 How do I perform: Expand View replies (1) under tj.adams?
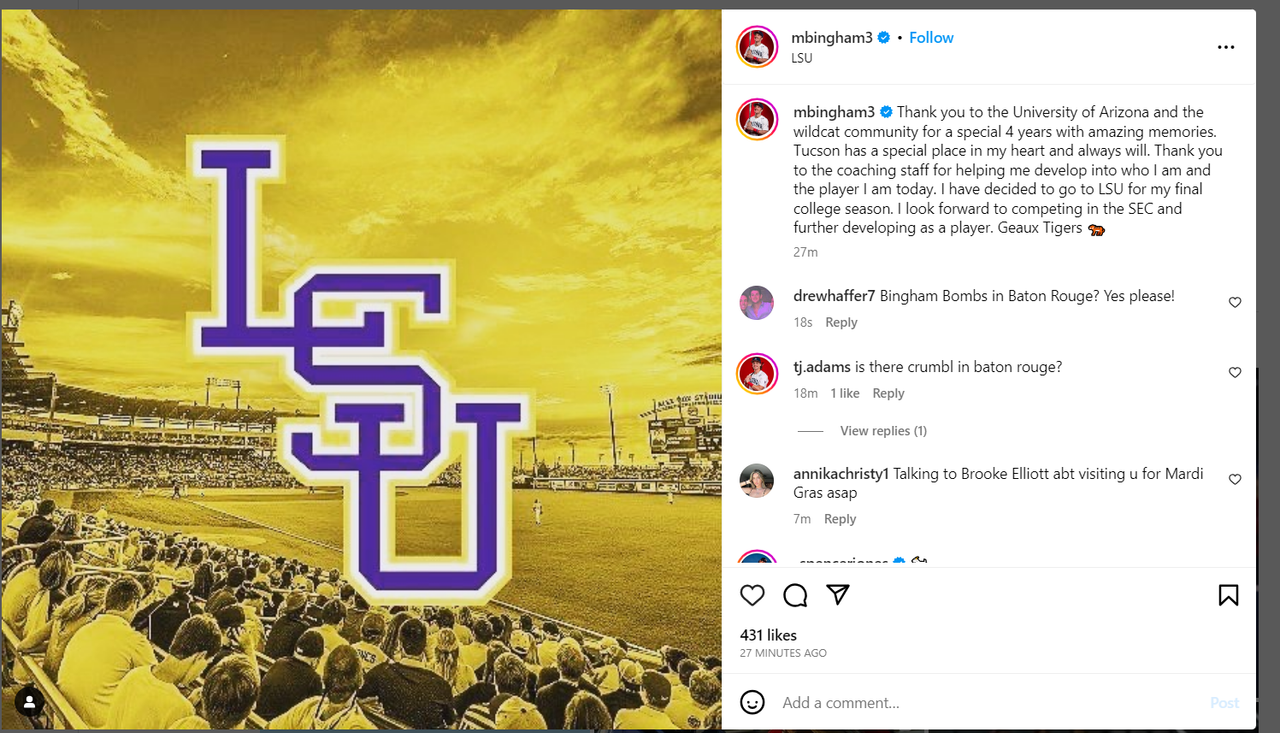click(x=883, y=431)
